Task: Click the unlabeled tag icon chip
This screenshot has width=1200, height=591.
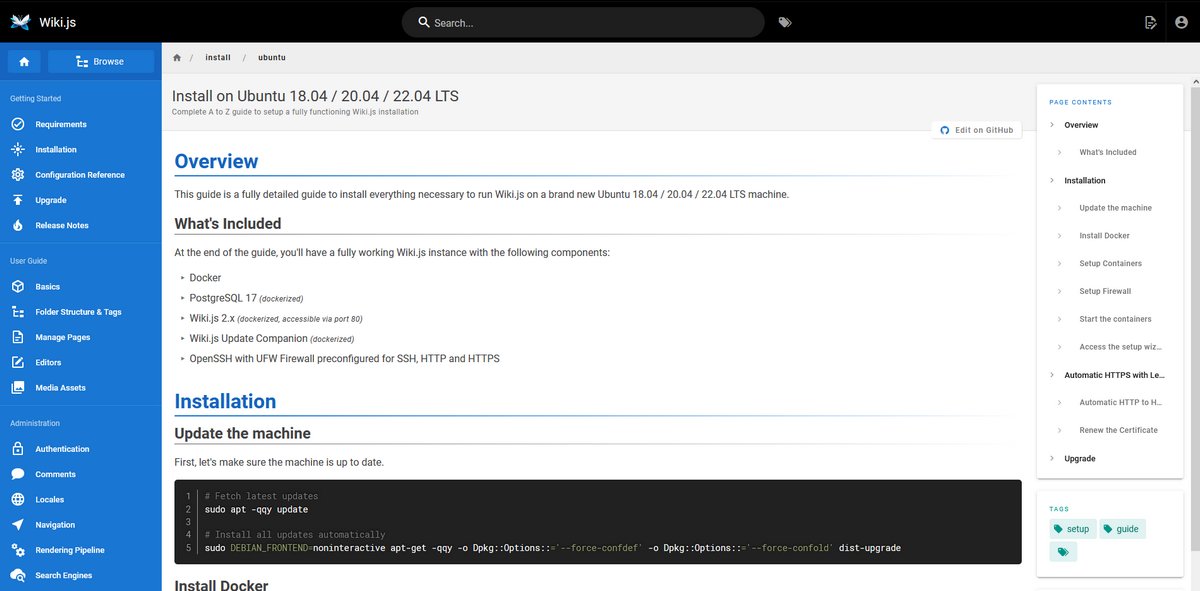Action: click(x=1063, y=552)
